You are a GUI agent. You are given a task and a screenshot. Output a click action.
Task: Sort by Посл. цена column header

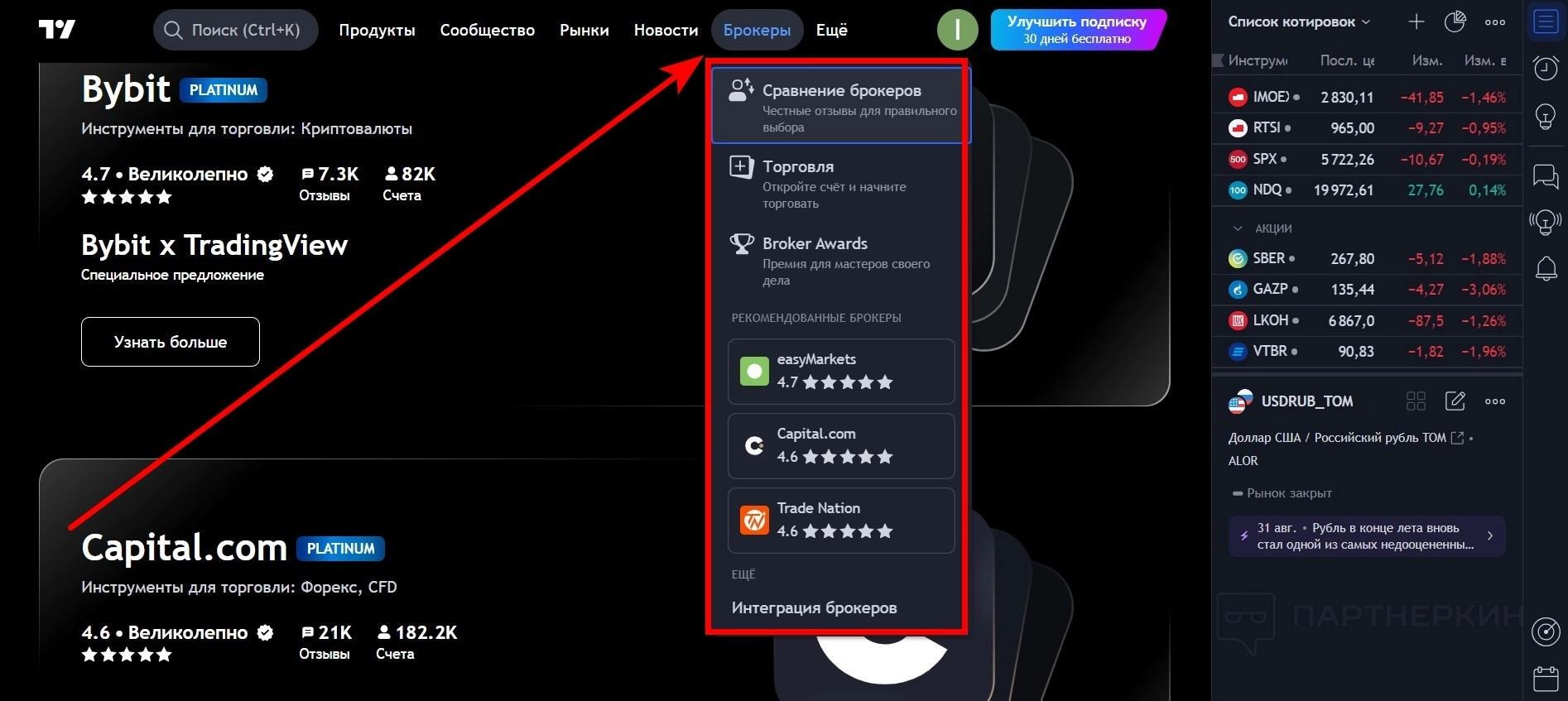tap(1346, 60)
